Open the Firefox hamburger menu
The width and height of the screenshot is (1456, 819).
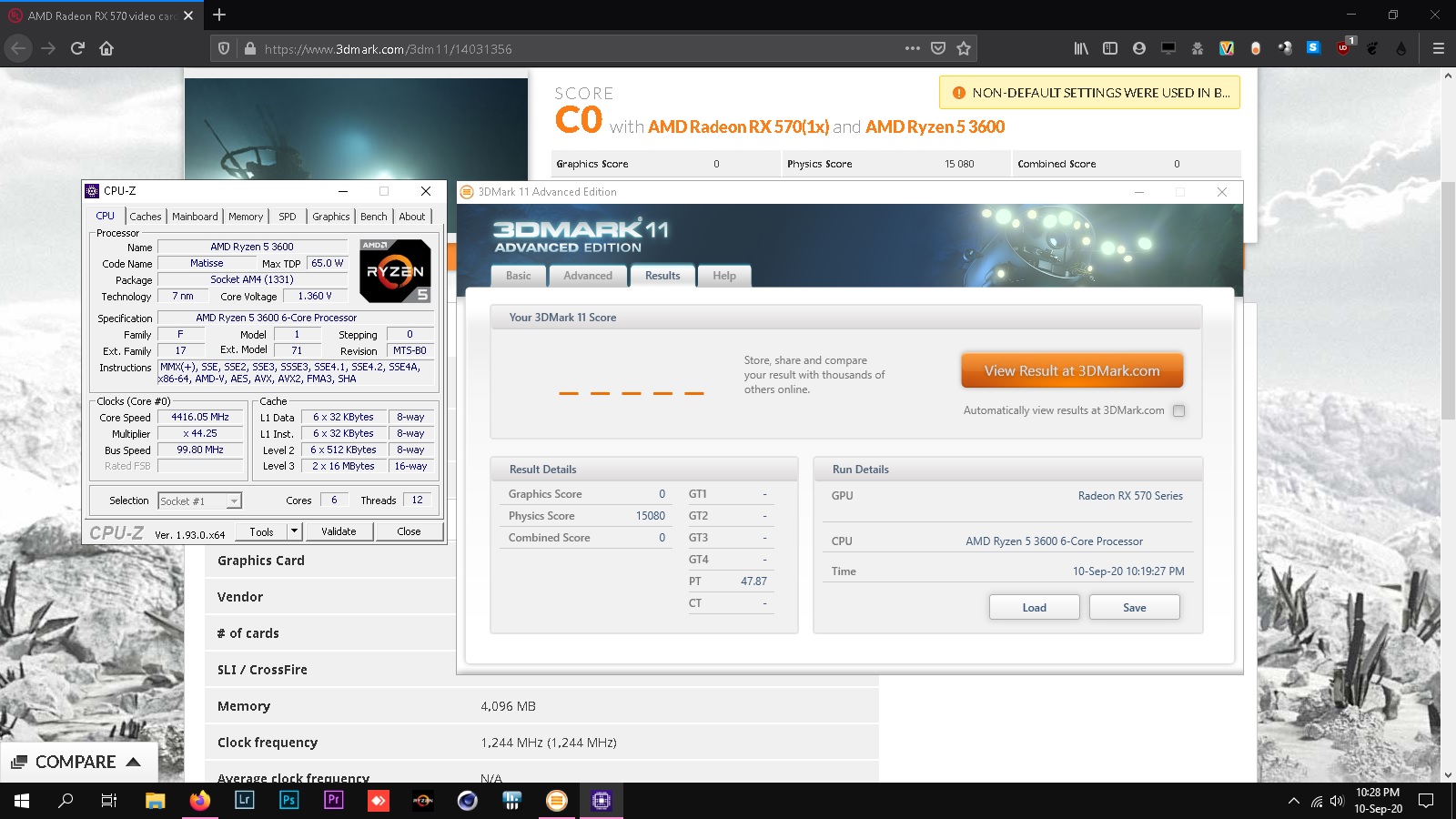point(1439,48)
